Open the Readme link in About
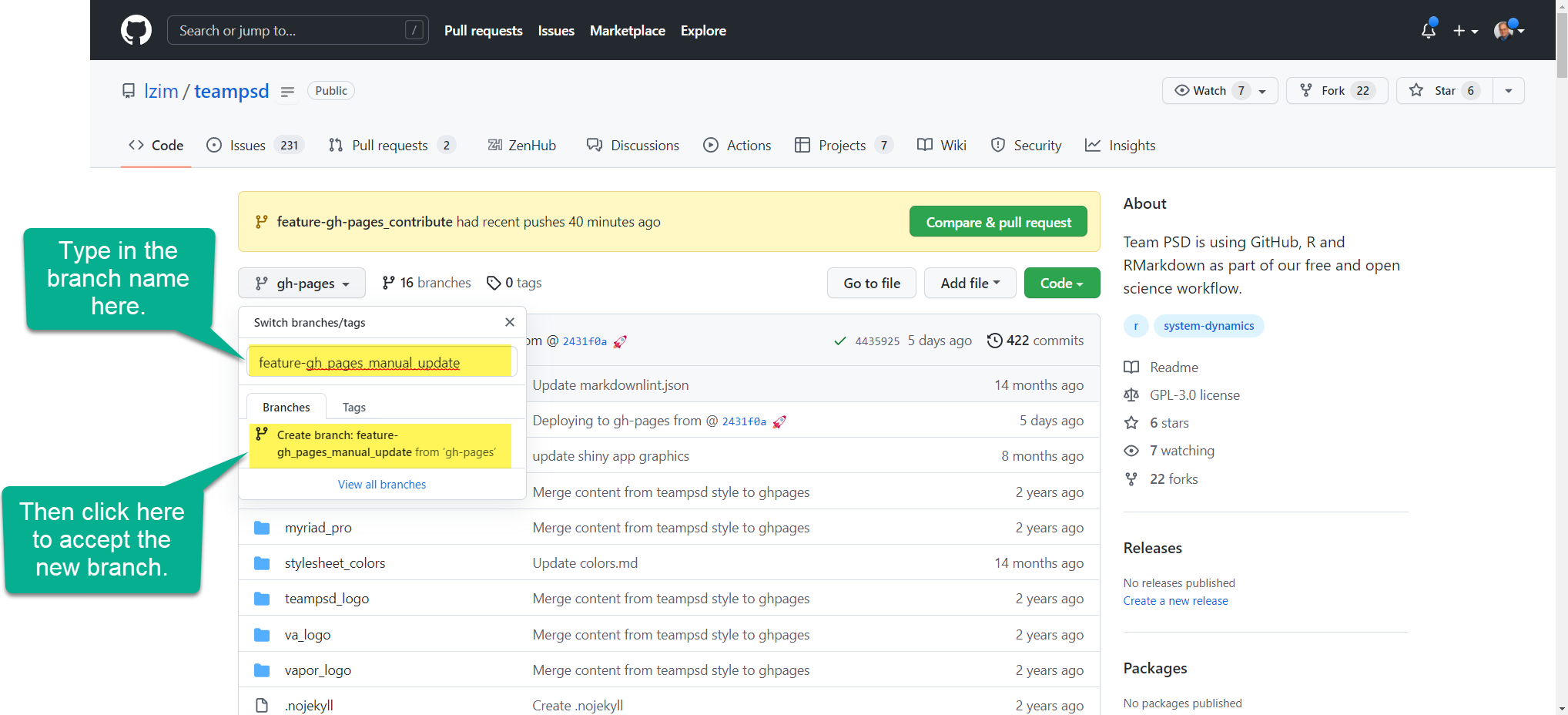The image size is (1568, 715). (x=1161, y=368)
